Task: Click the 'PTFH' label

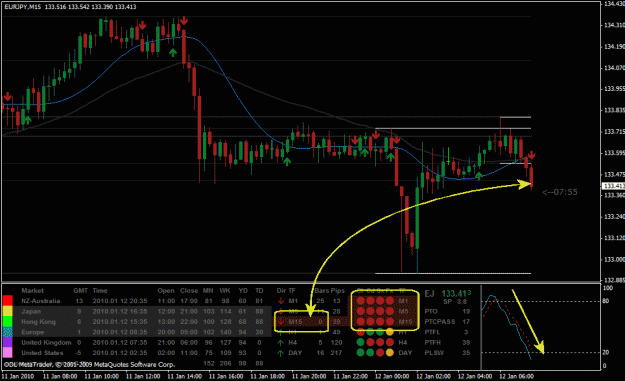Action: pos(432,342)
